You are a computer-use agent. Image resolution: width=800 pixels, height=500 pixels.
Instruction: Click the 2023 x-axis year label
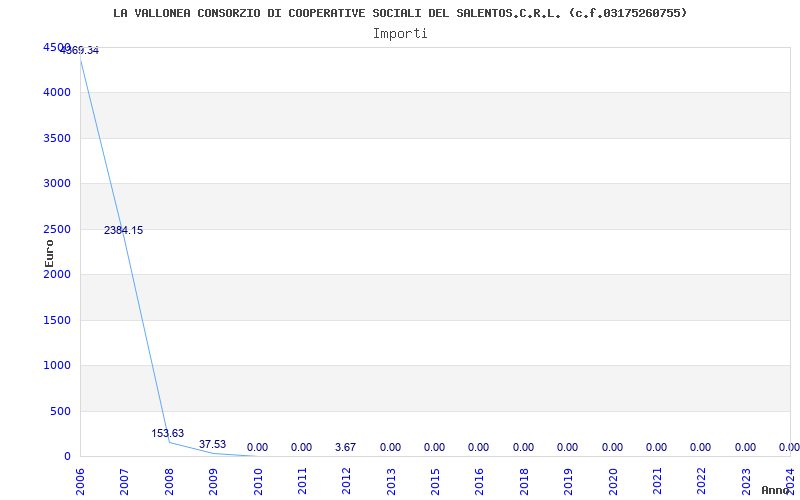[746, 481]
